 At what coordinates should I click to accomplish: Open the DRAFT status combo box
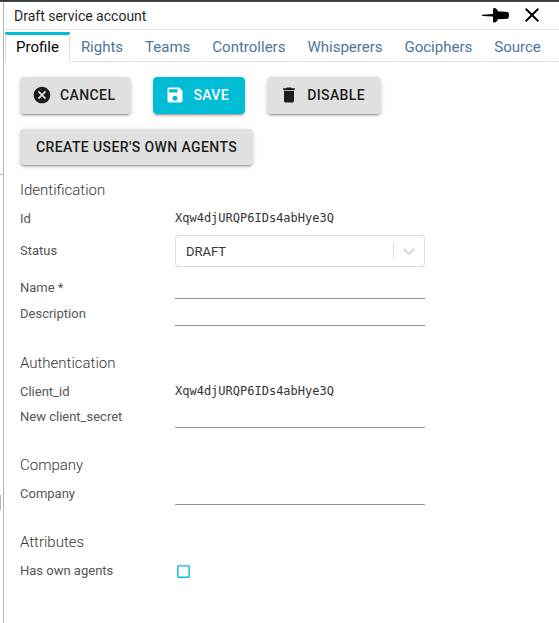pos(300,251)
